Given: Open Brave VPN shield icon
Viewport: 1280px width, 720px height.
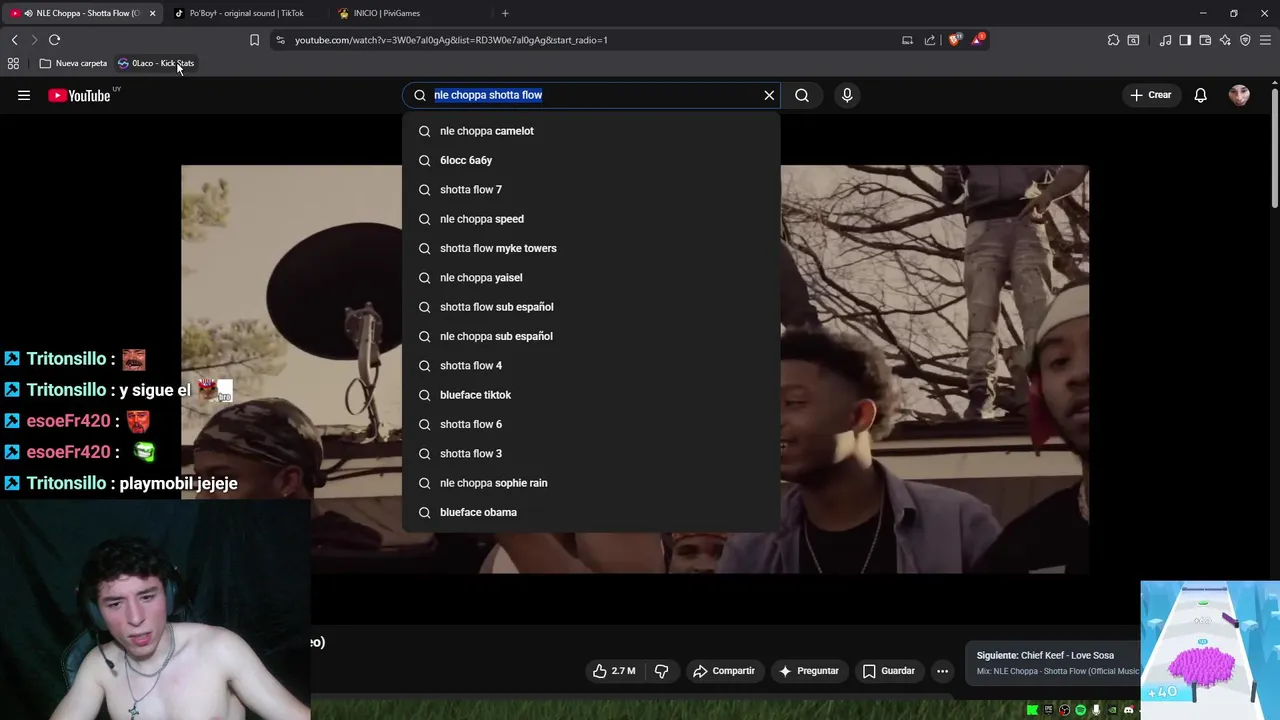Looking at the screenshot, I should point(1245,40).
